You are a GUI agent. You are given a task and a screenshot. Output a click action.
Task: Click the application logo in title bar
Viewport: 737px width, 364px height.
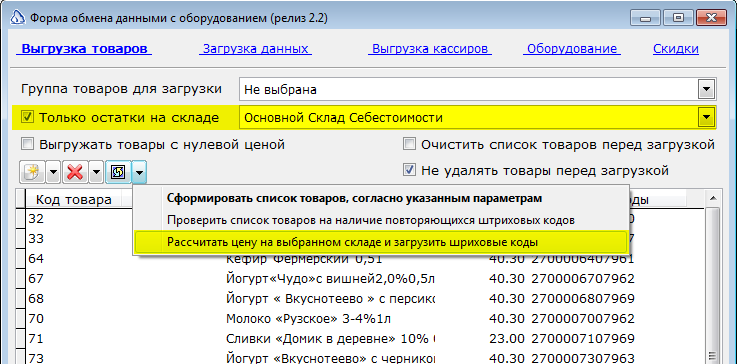[17, 18]
